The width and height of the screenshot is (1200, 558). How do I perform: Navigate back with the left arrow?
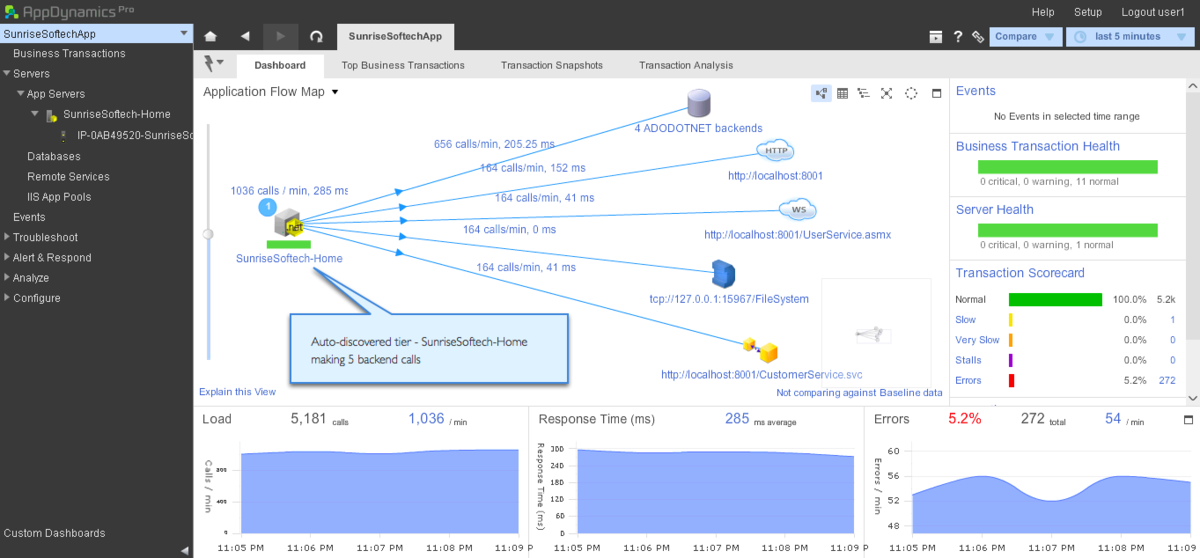(245, 36)
